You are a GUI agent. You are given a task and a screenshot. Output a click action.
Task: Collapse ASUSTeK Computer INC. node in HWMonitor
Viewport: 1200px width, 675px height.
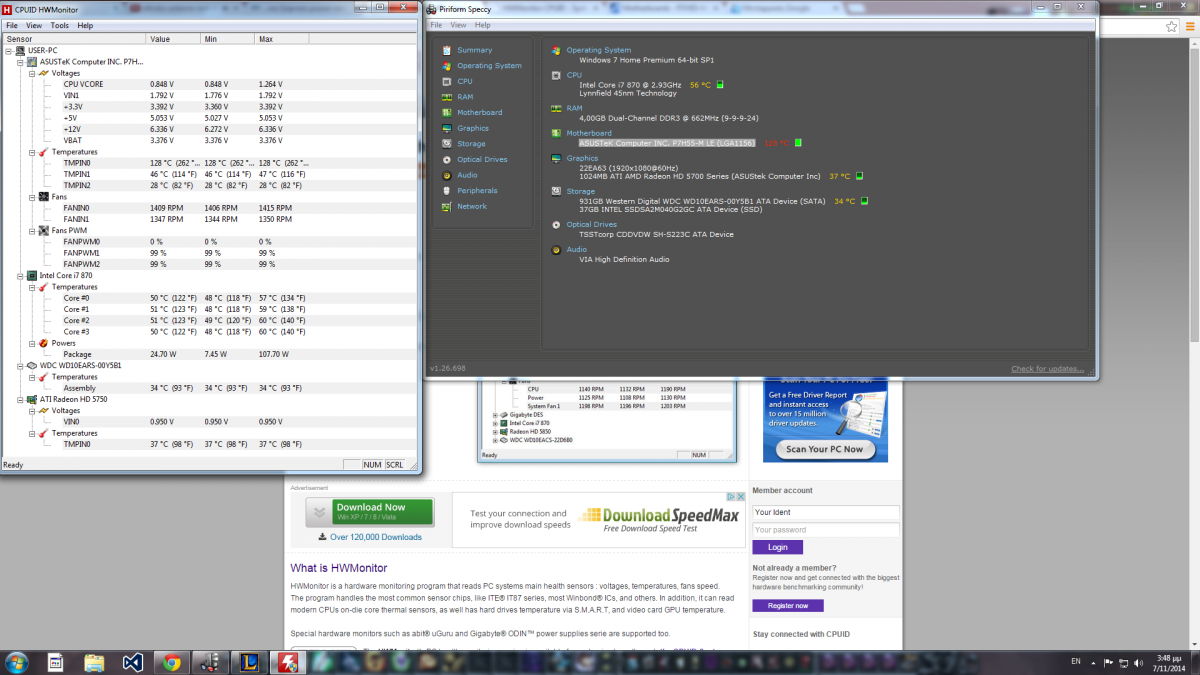20,61
